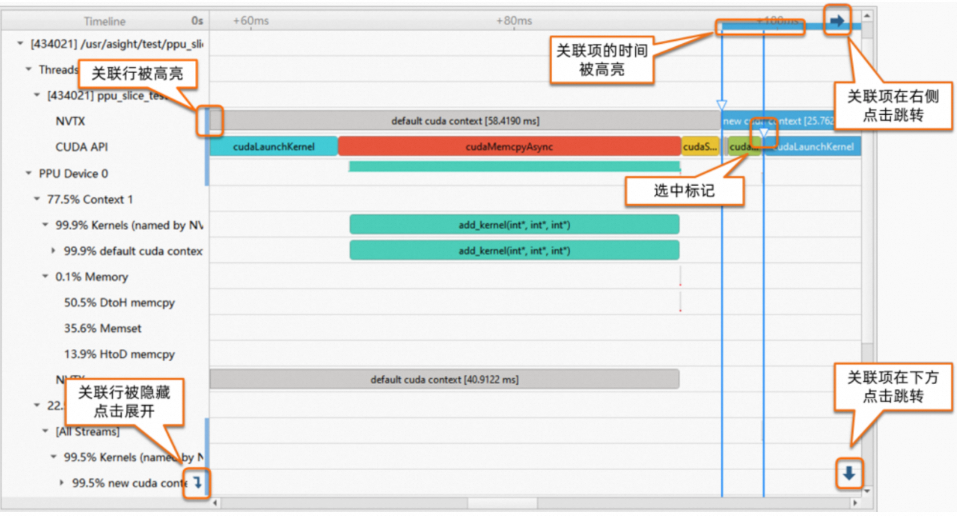Select the 35.6% Memset row
The image size is (957, 516).
coord(103,329)
